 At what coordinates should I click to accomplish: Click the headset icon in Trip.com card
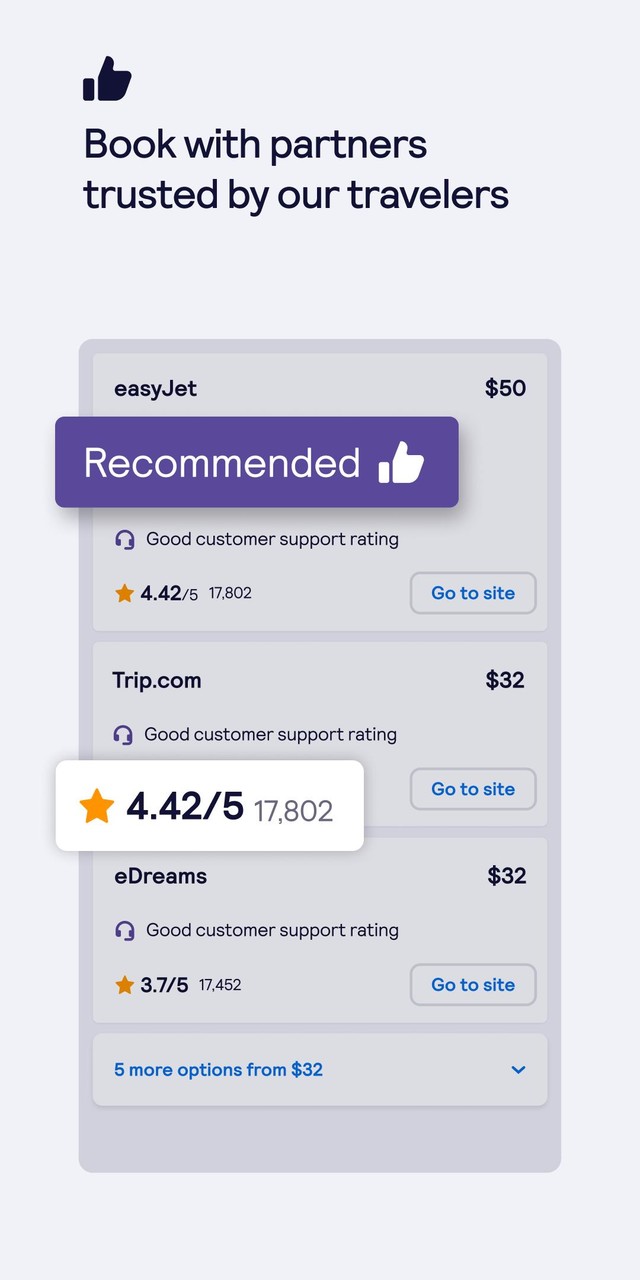coord(123,735)
